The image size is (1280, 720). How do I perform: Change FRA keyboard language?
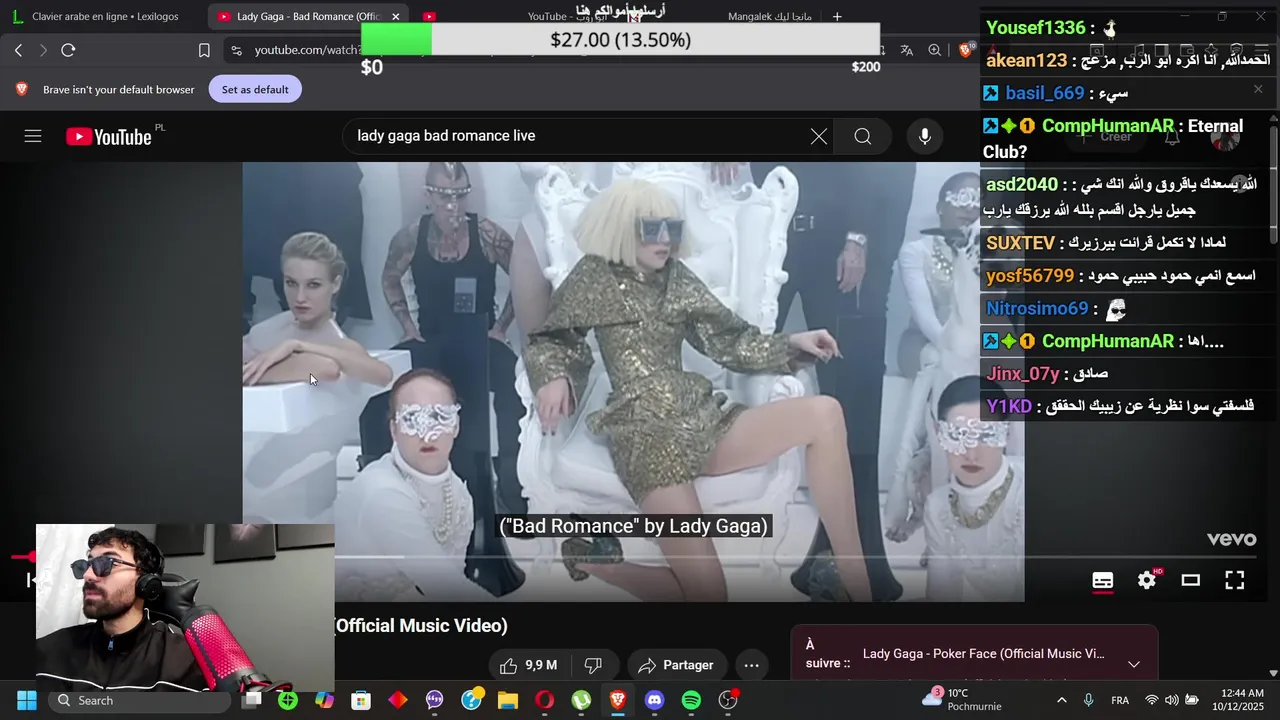click(1120, 700)
